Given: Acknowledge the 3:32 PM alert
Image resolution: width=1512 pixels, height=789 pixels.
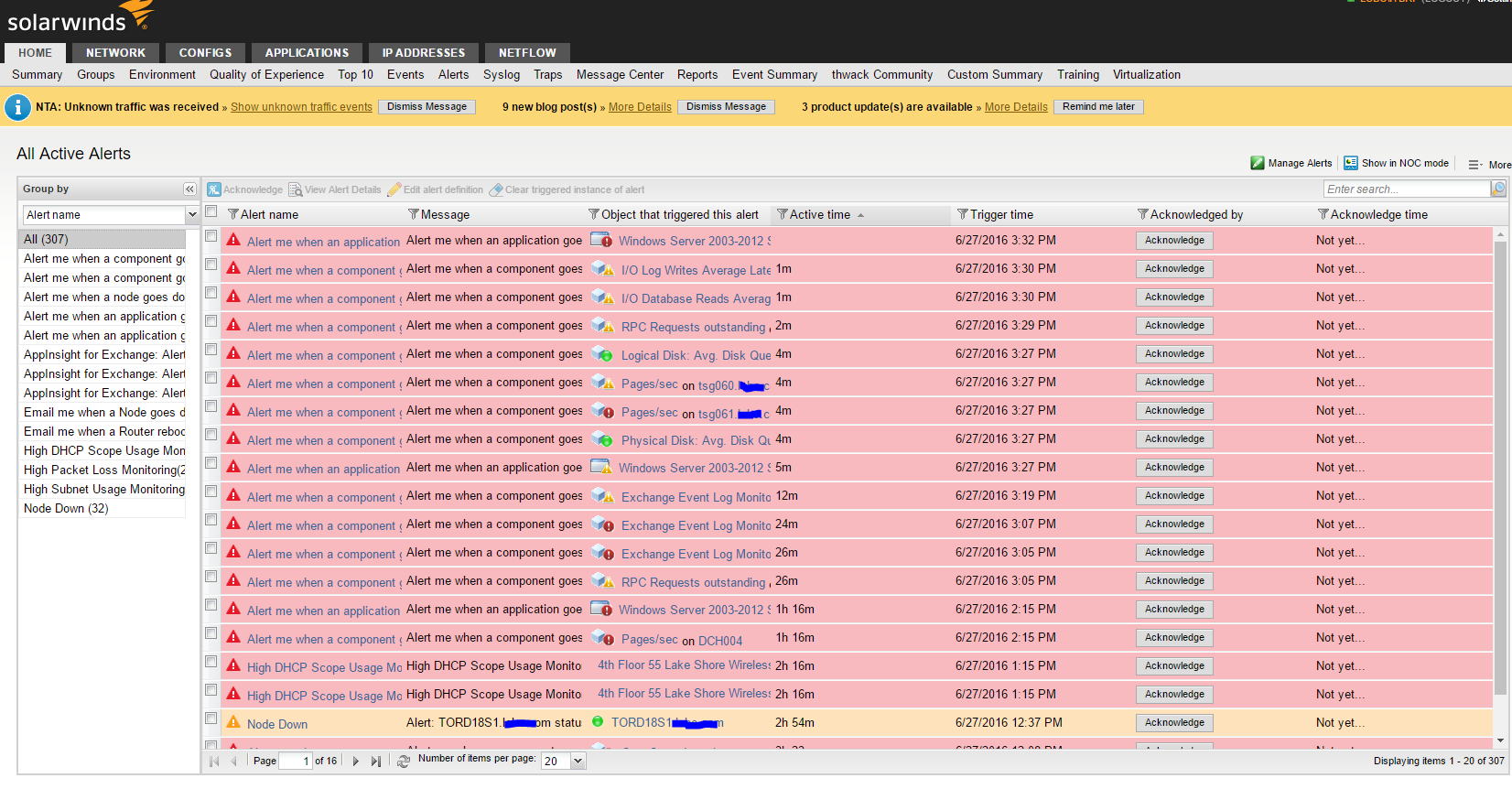Looking at the screenshot, I should pyautogui.click(x=1174, y=241).
